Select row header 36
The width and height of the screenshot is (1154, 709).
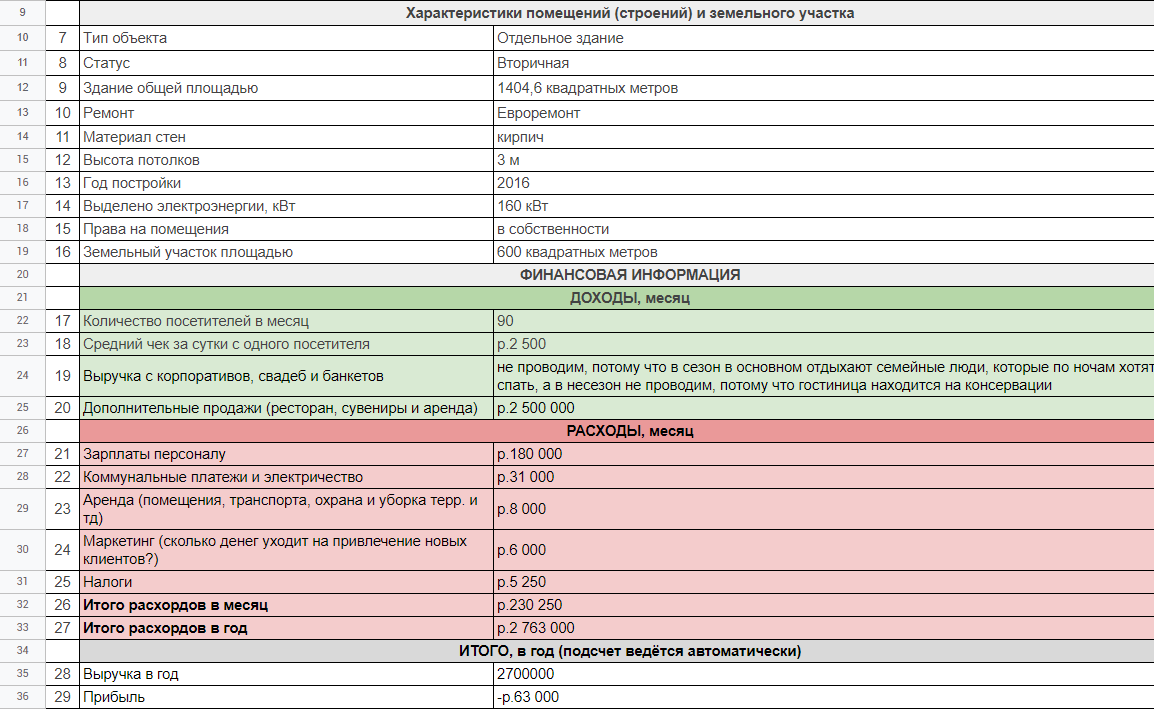click(22, 696)
